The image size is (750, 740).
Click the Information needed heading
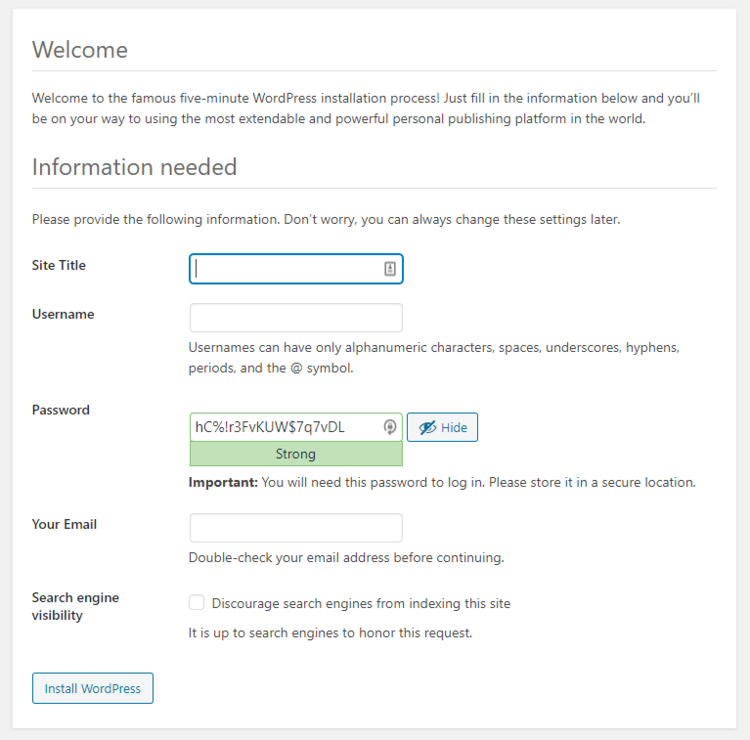(134, 167)
